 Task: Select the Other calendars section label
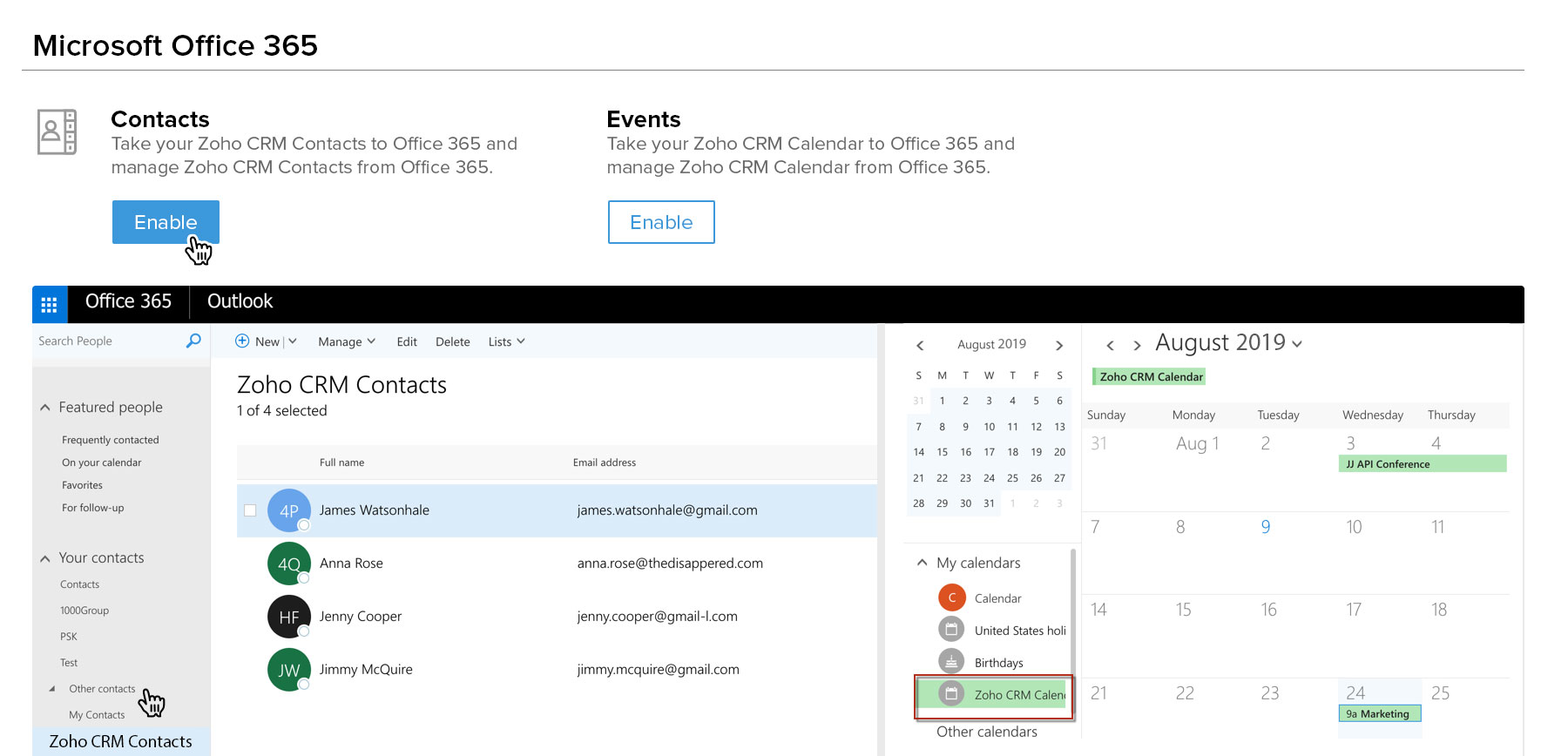(x=987, y=732)
